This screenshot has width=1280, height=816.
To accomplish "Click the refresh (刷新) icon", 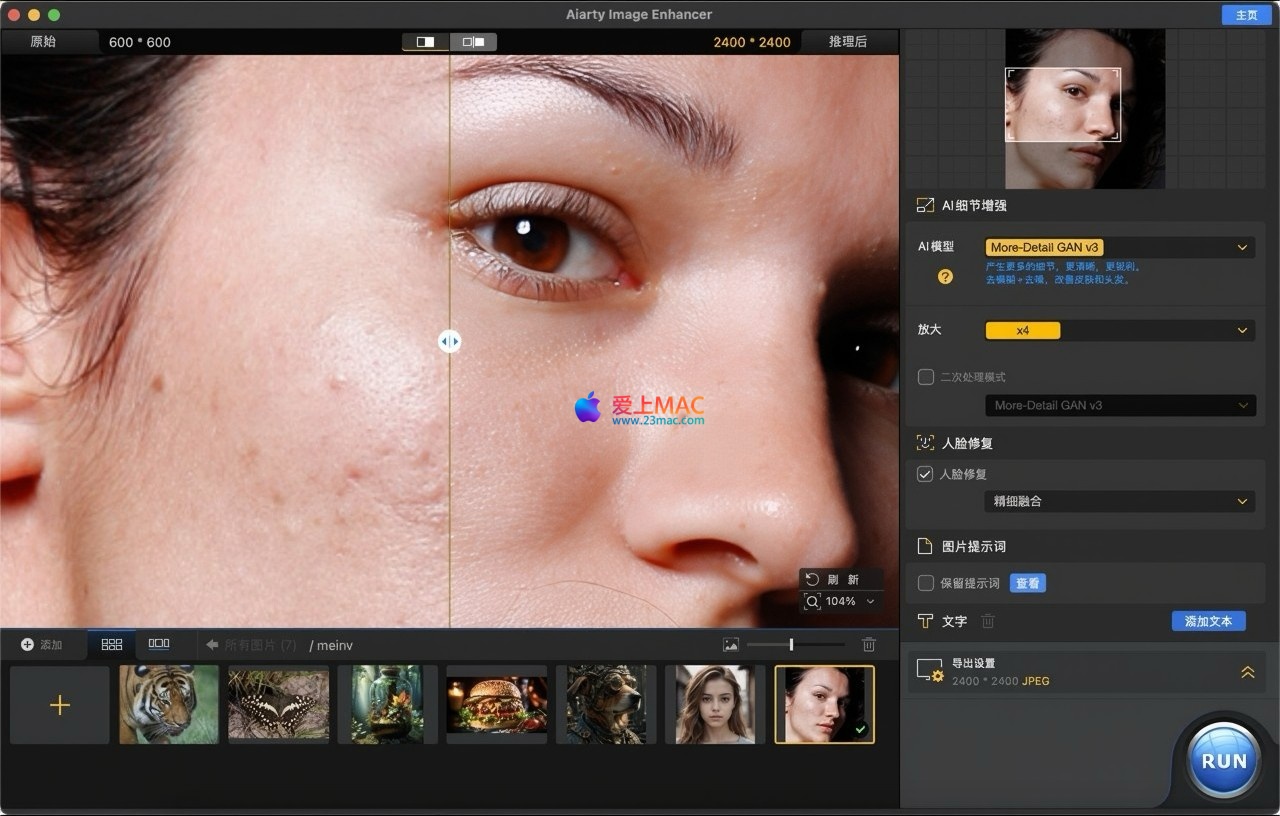I will (813, 579).
